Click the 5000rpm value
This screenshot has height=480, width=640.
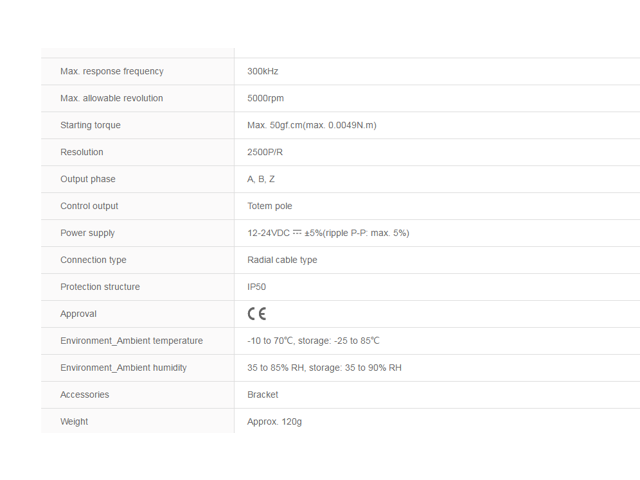point(265,98)
